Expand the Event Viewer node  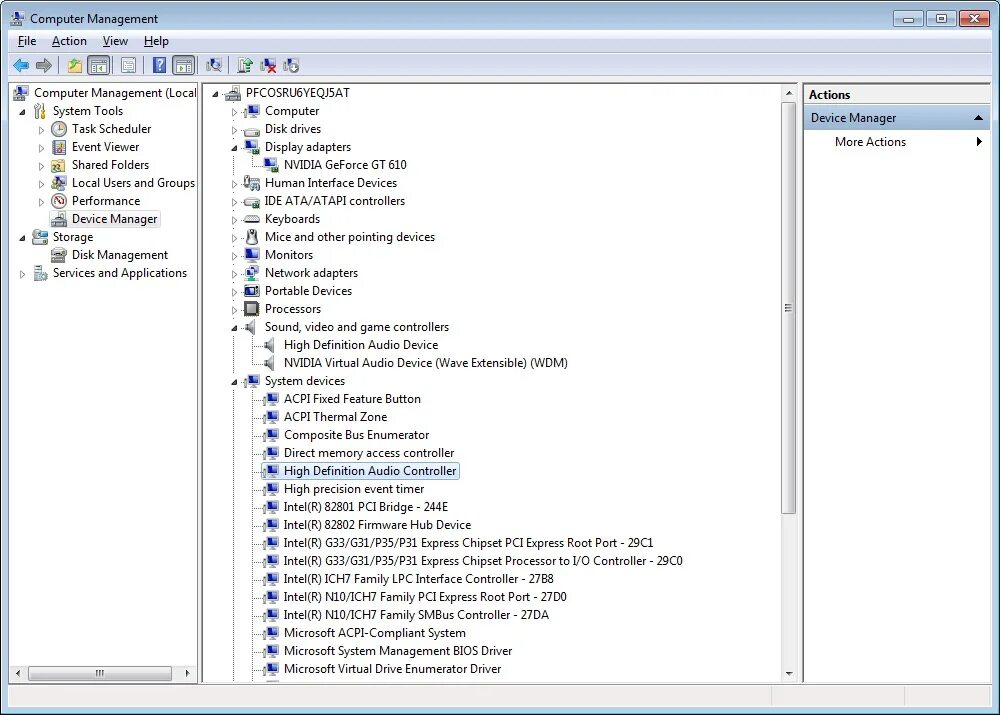click(41, 147)
